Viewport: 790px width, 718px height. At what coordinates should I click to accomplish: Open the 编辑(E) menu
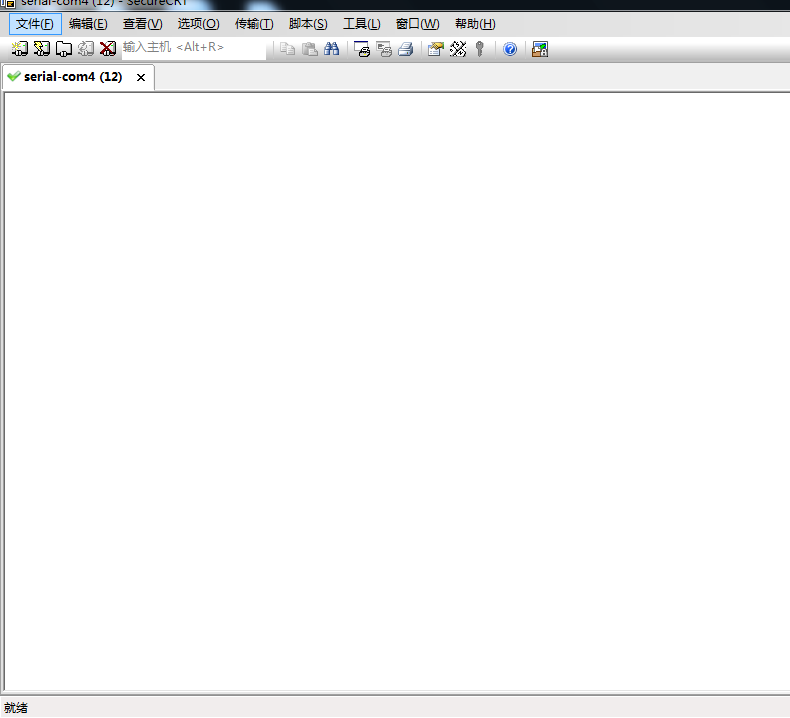[88, 24]
